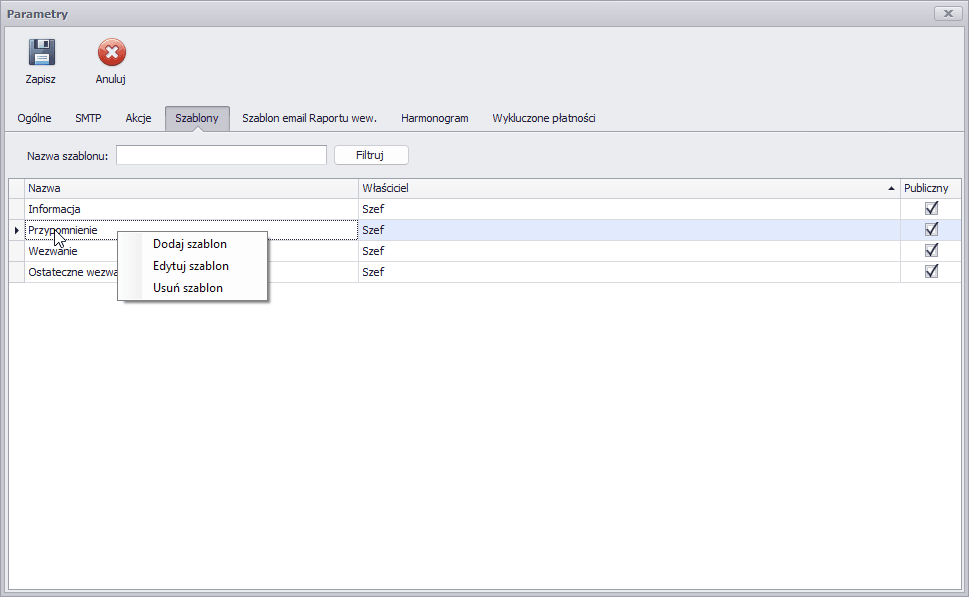Click the Publiczny column header
Screen dimensions: 969x597
click(931, 188)
